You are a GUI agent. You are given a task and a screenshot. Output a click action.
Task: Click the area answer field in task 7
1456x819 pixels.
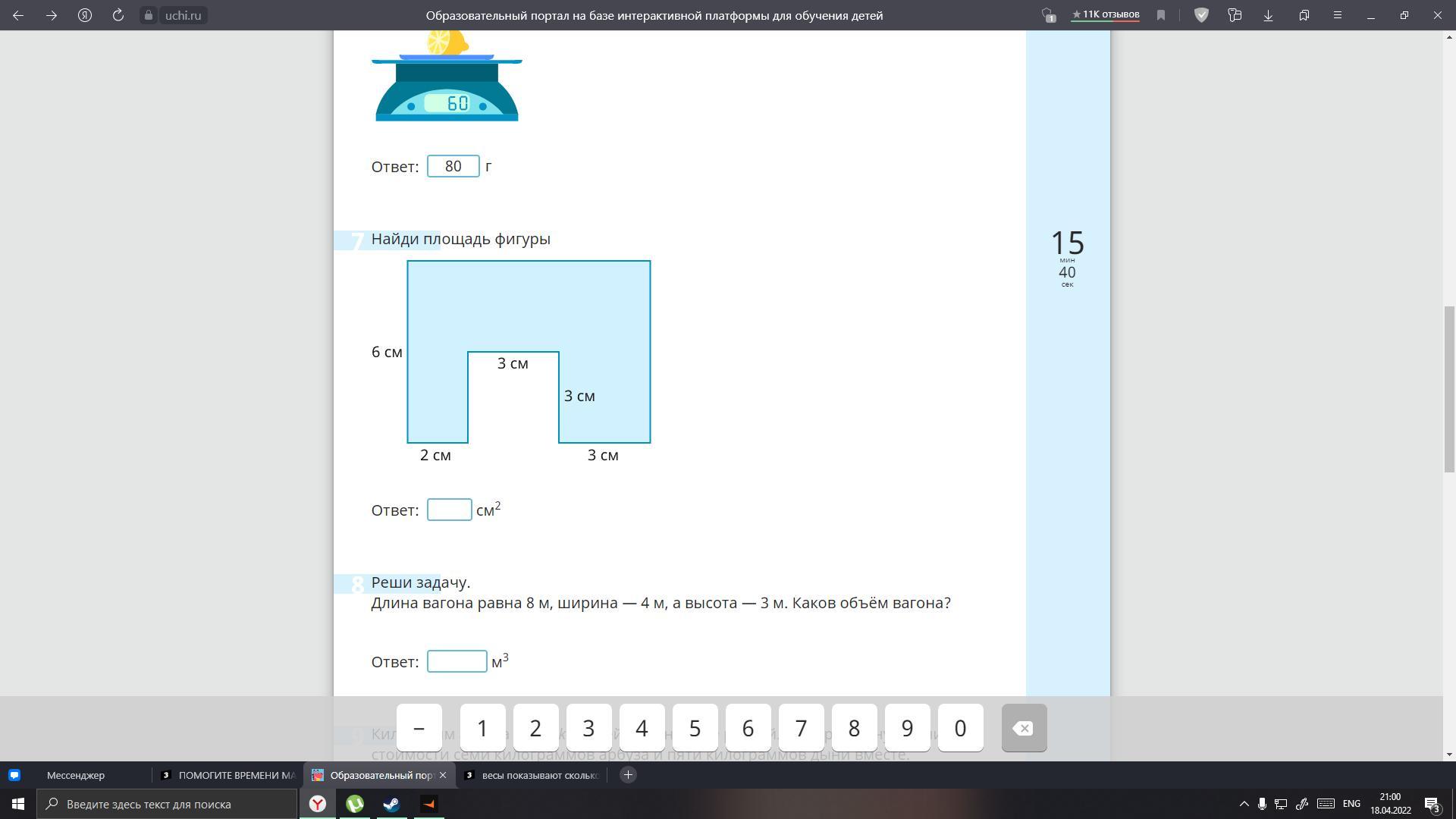449,510
